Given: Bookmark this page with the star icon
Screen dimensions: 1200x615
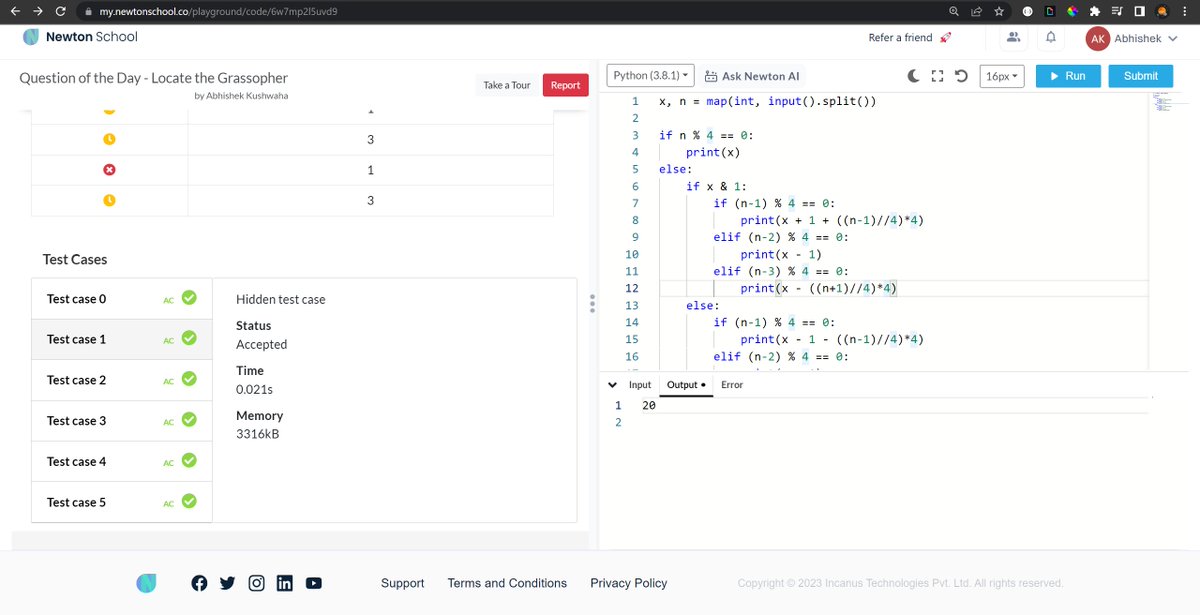Looking at the screenshot, I should click(998, 11).
